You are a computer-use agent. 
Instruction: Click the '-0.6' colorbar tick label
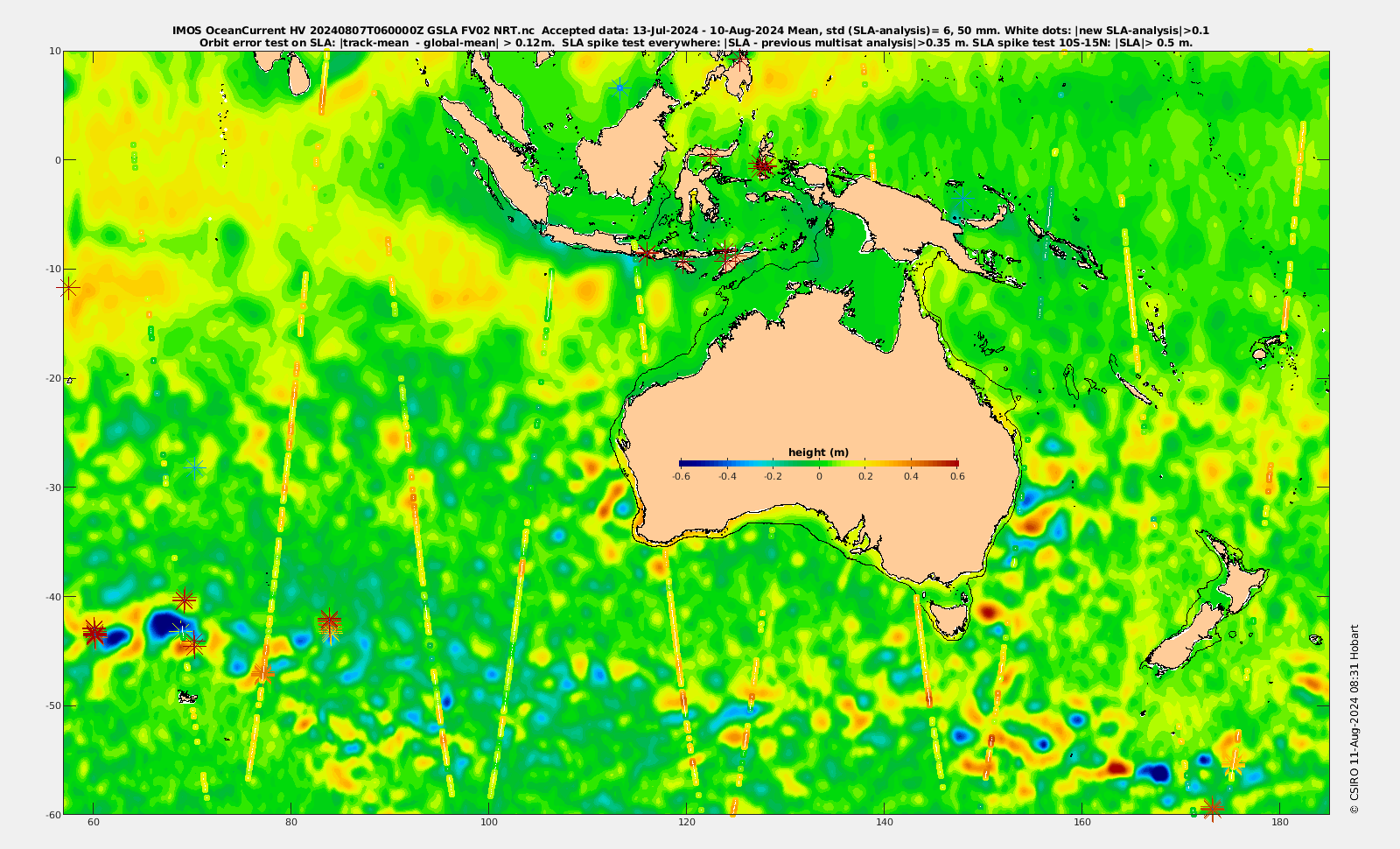click(681, 476)
